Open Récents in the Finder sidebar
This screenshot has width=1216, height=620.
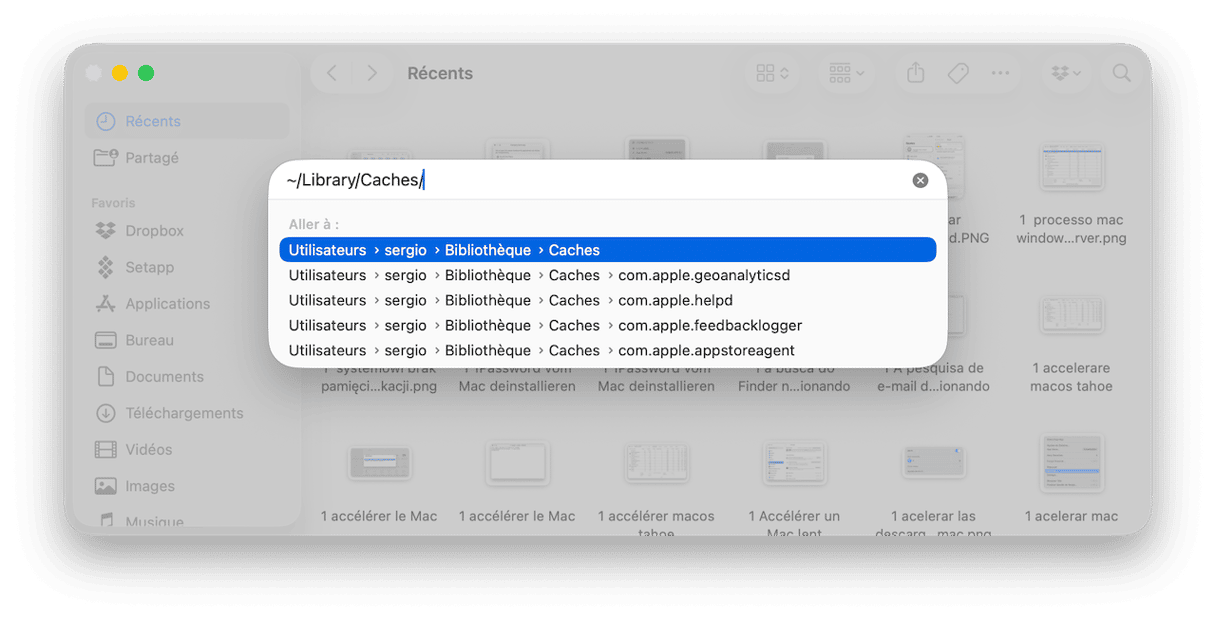(x=187, y=121)
